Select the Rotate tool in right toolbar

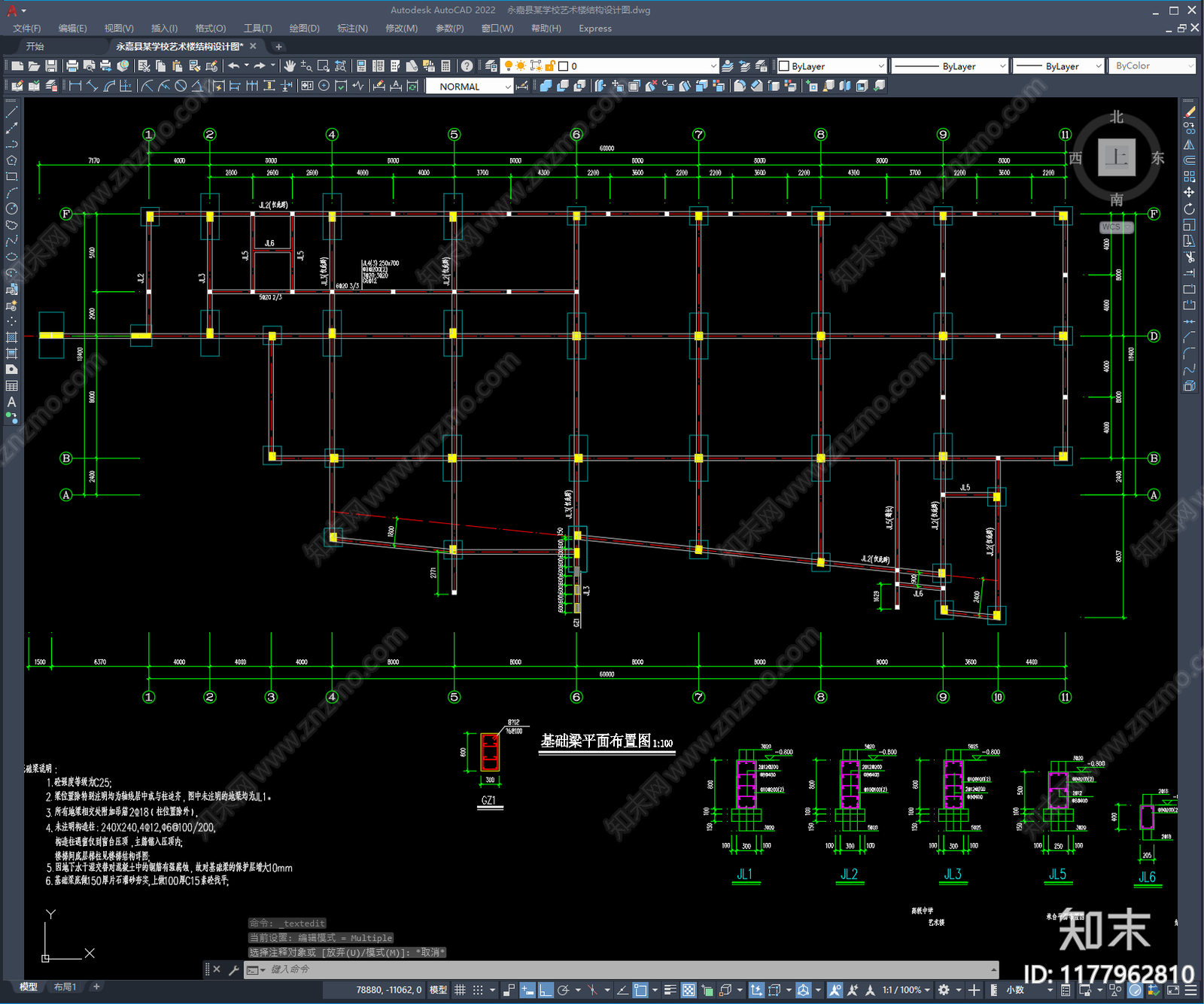1189,209
